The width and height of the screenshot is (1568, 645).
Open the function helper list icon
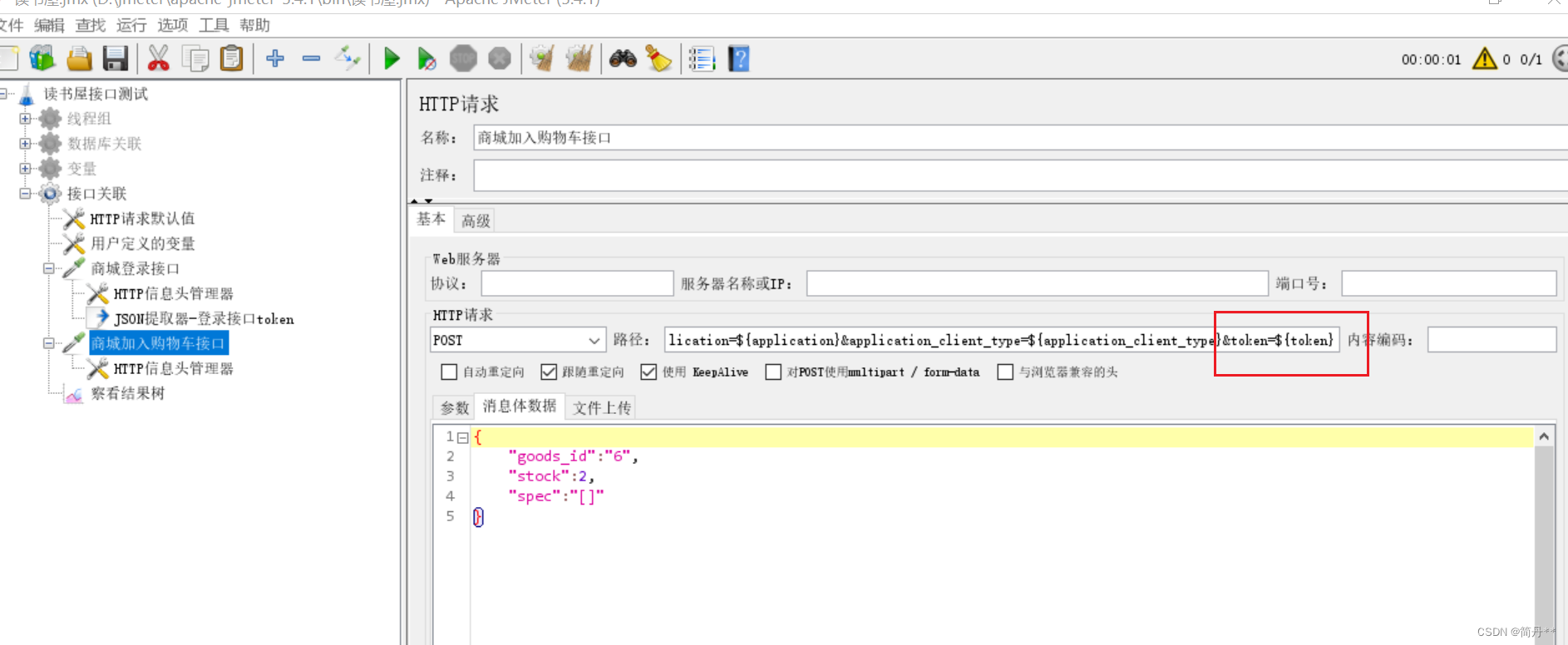(703, 58)
